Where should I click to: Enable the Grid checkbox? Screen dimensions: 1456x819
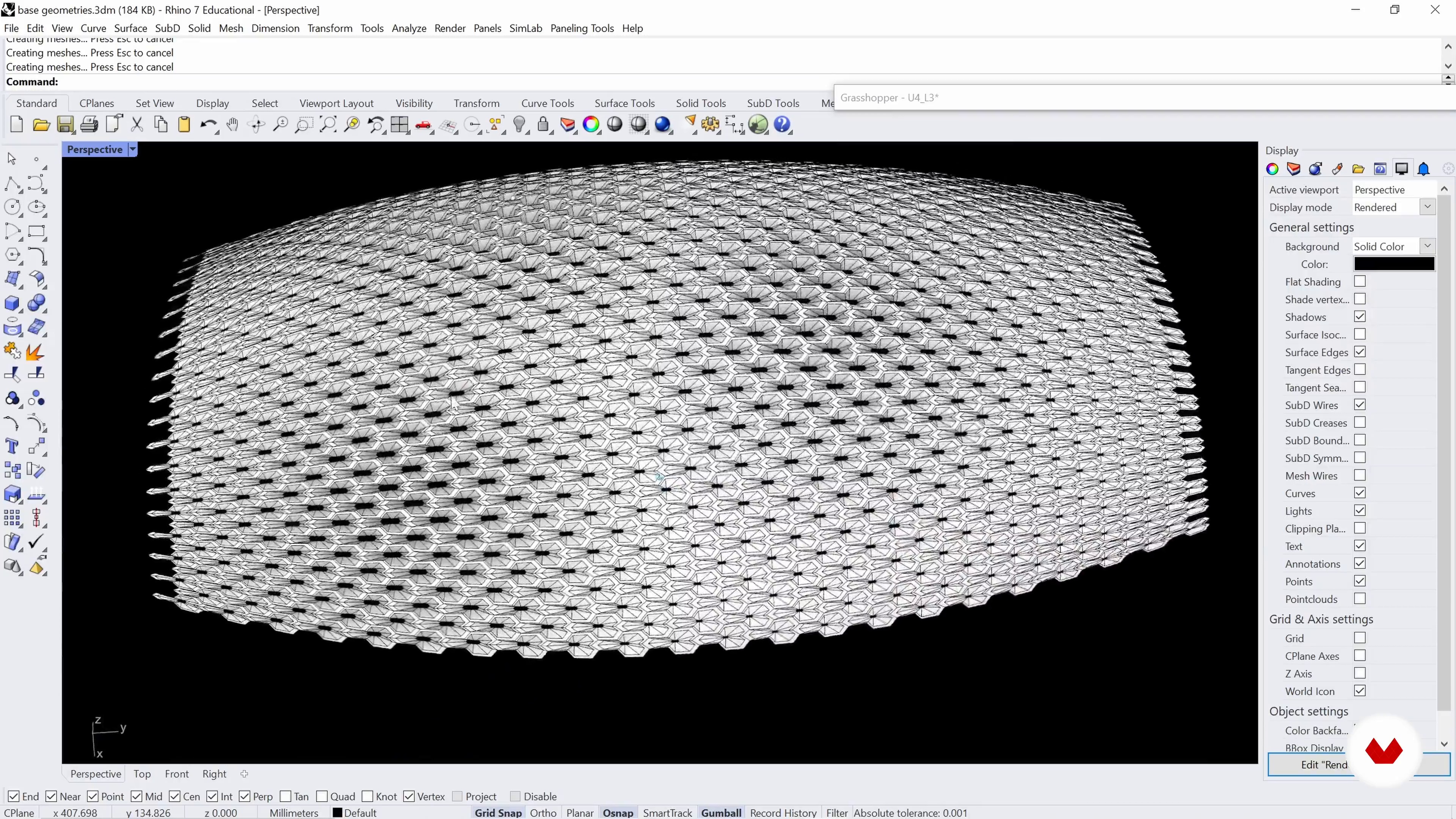[x=1360, y=637]
